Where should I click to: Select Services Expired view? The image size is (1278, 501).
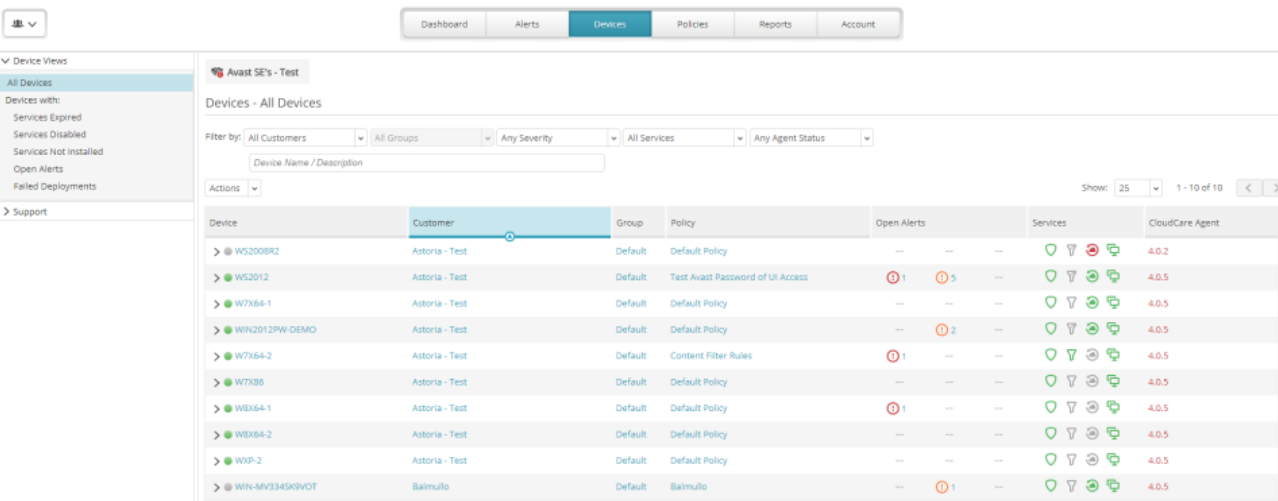47,117
